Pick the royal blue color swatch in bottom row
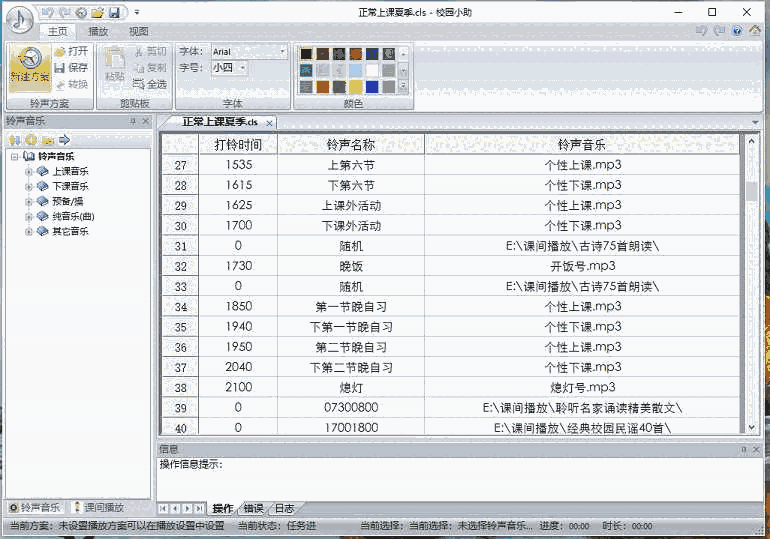The height and width of the screenshot is (539, 770). pos(372,87)
